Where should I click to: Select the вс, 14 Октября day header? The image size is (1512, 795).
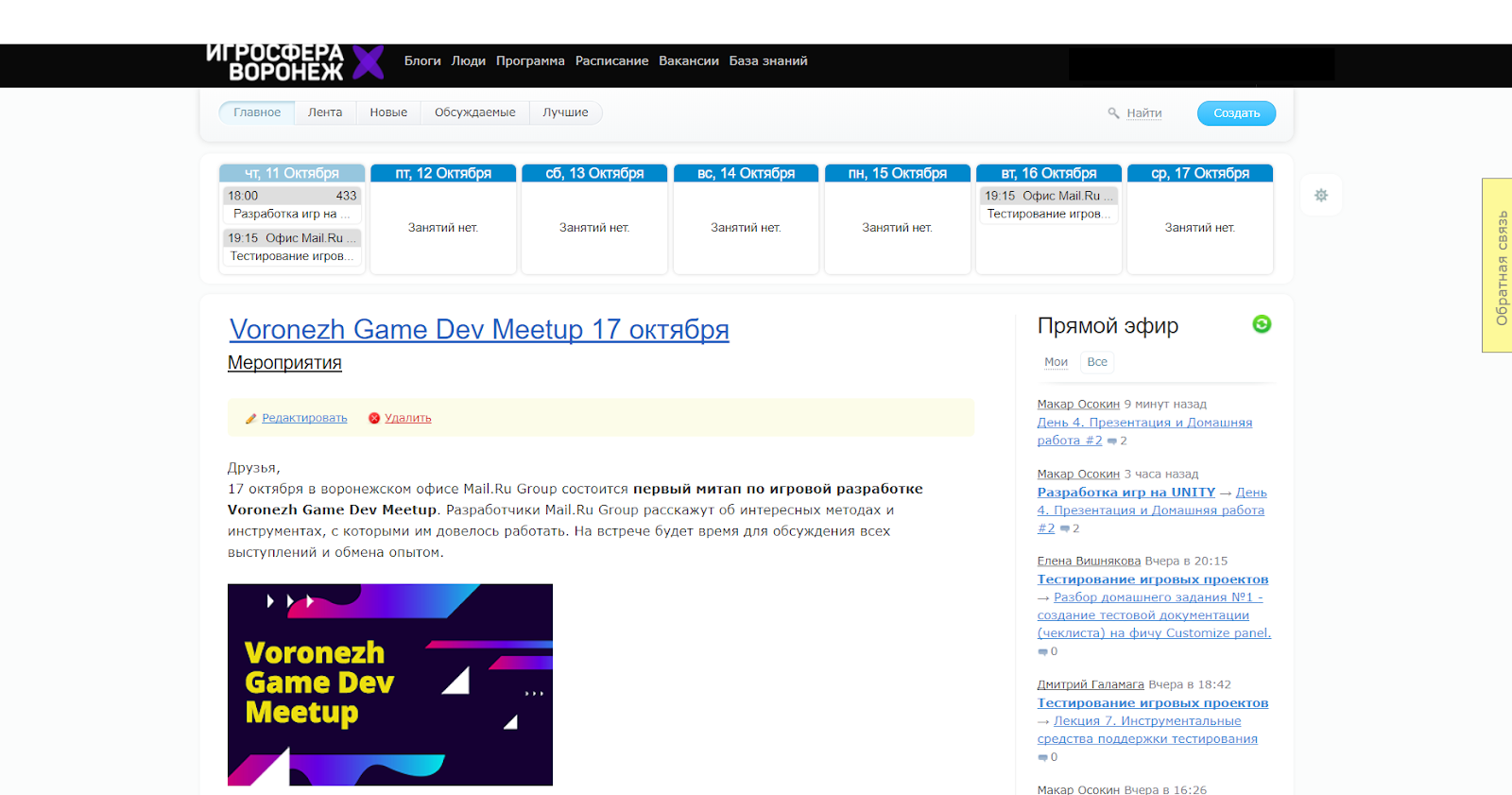[x=746, y=173]
